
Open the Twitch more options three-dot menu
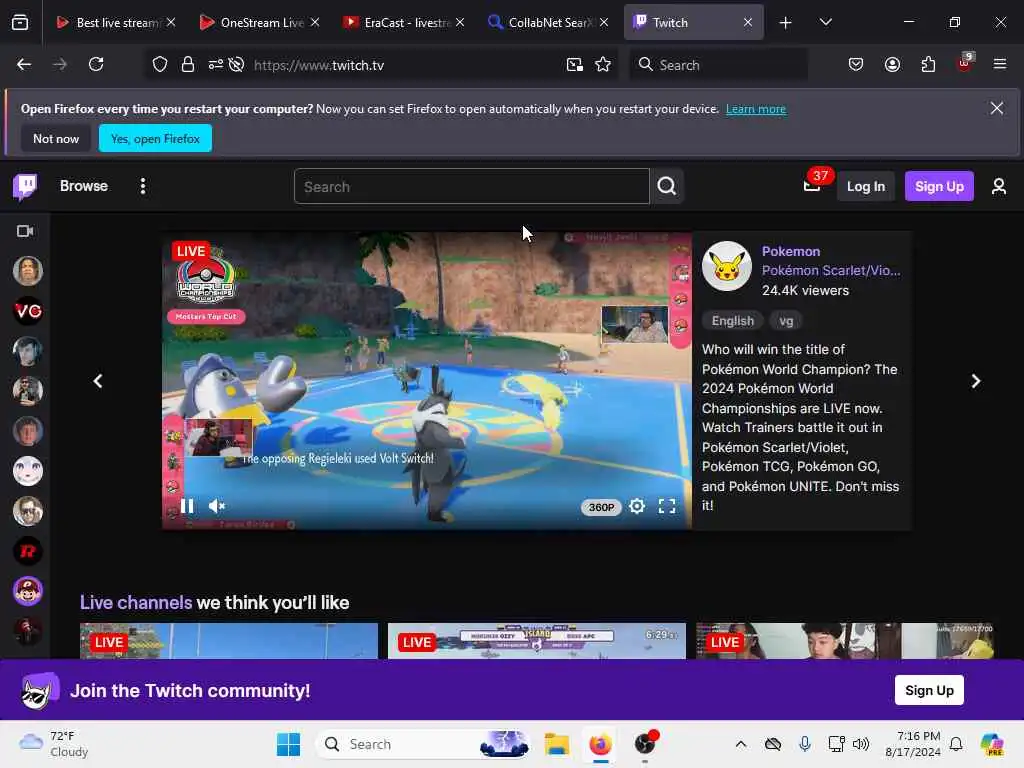click(143, 186)
